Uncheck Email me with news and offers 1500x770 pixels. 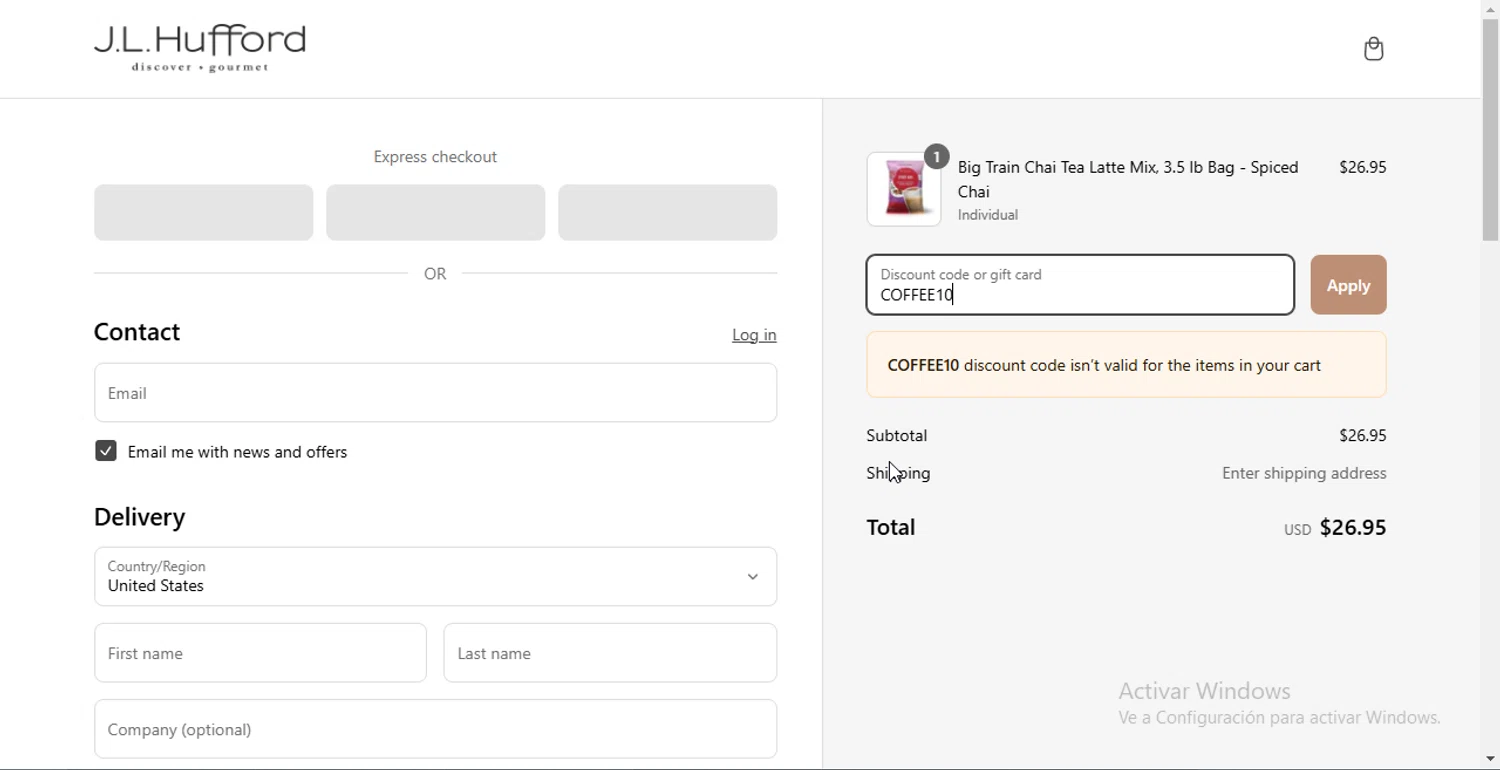coord(106,452)
